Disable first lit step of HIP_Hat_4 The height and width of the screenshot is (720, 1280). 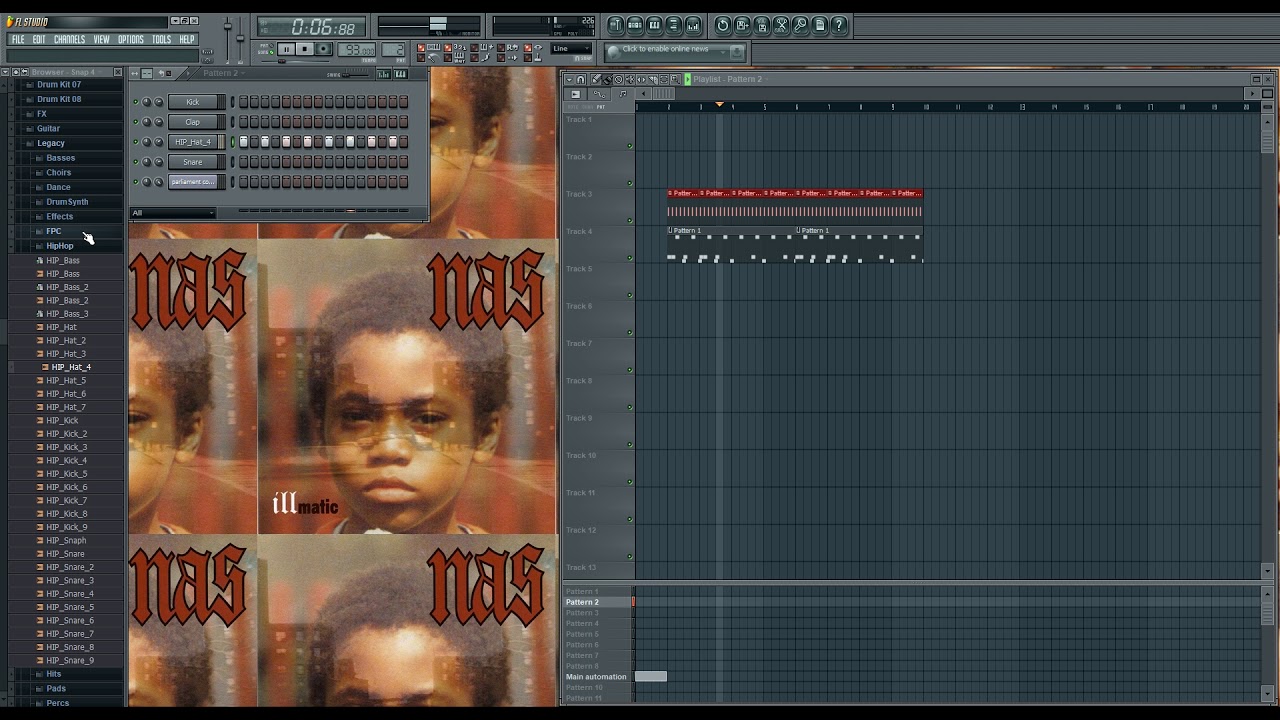[243, 142]
